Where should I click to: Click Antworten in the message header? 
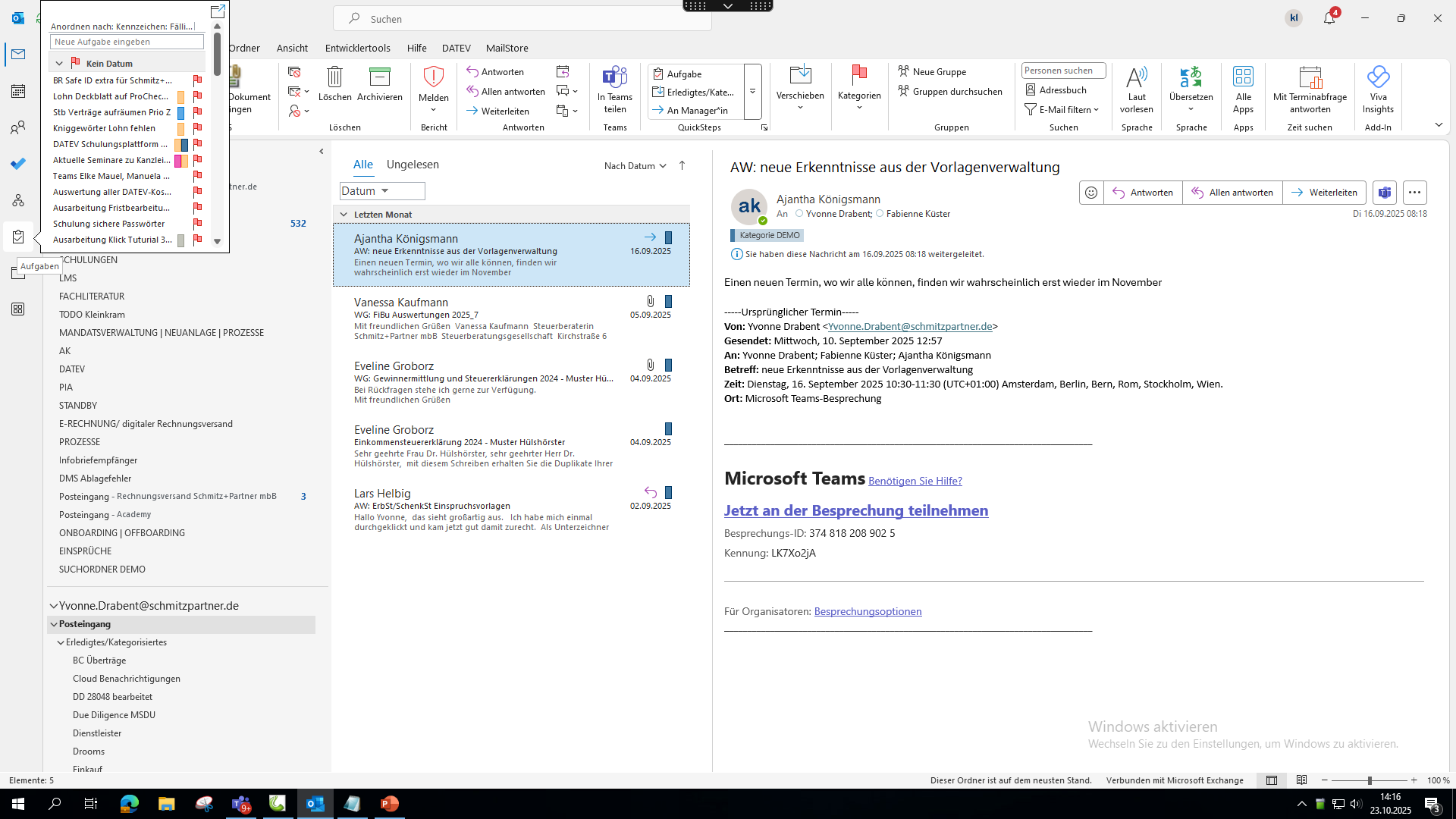point(1143,193)
